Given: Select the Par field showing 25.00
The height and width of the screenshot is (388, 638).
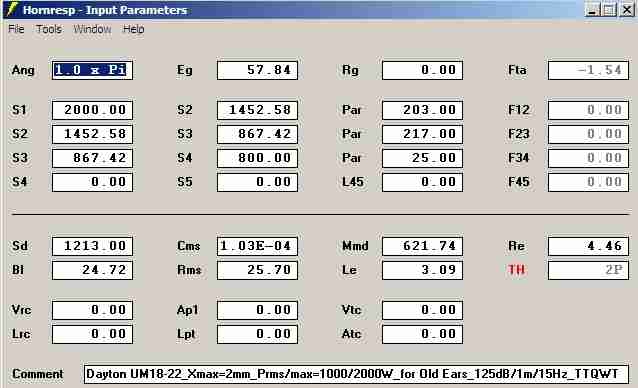Looking at the screenshot, I should point(422,158).
